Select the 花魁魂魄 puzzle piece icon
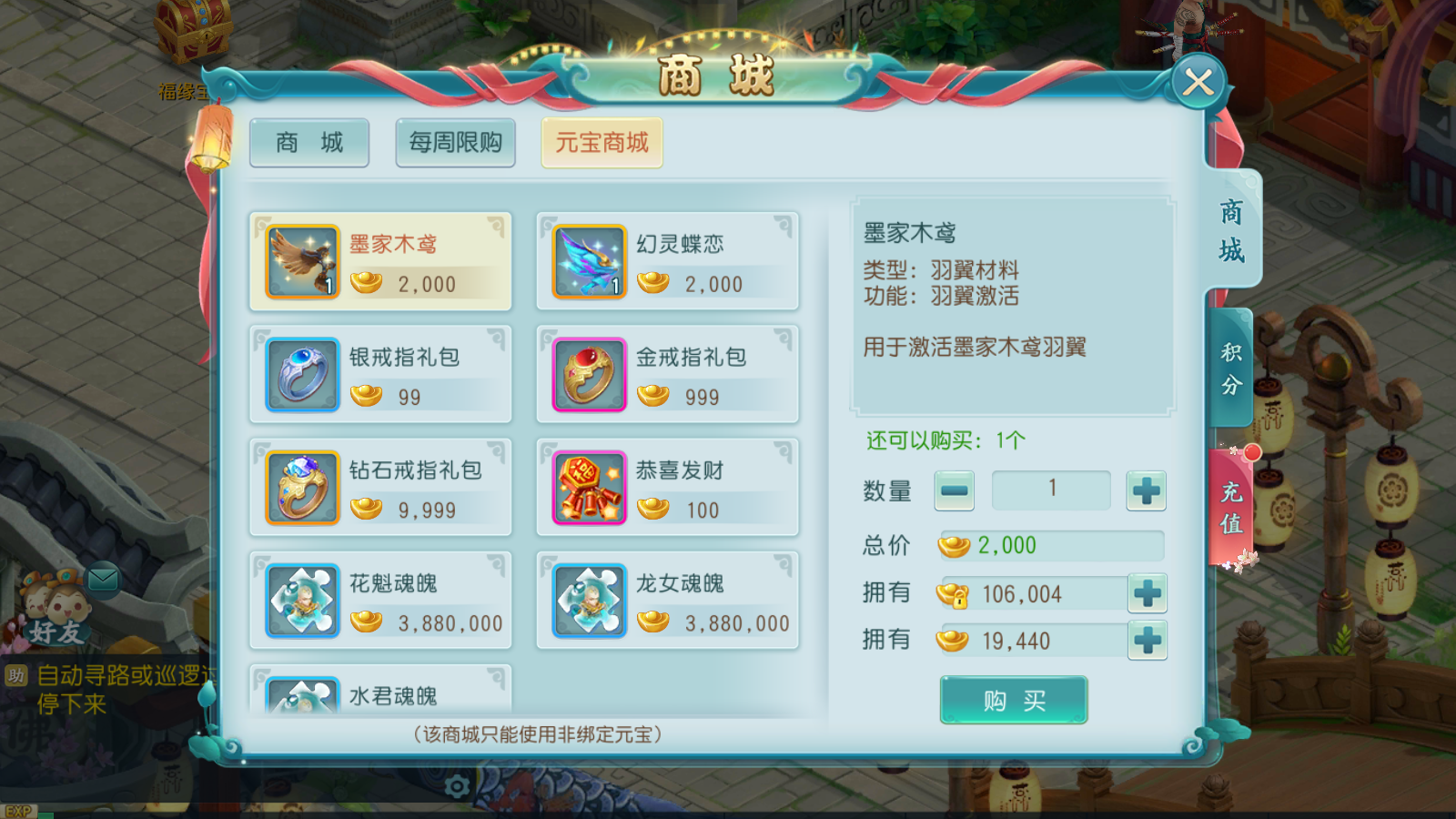Viewport: 1456px width, 819px height. 302,601
